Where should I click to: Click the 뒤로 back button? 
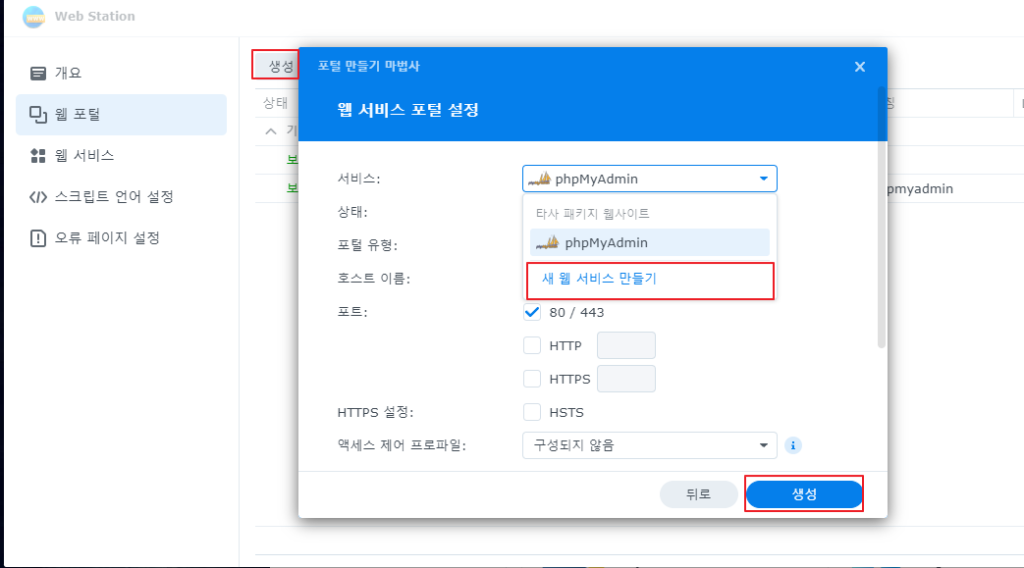[x=698, y=494]
